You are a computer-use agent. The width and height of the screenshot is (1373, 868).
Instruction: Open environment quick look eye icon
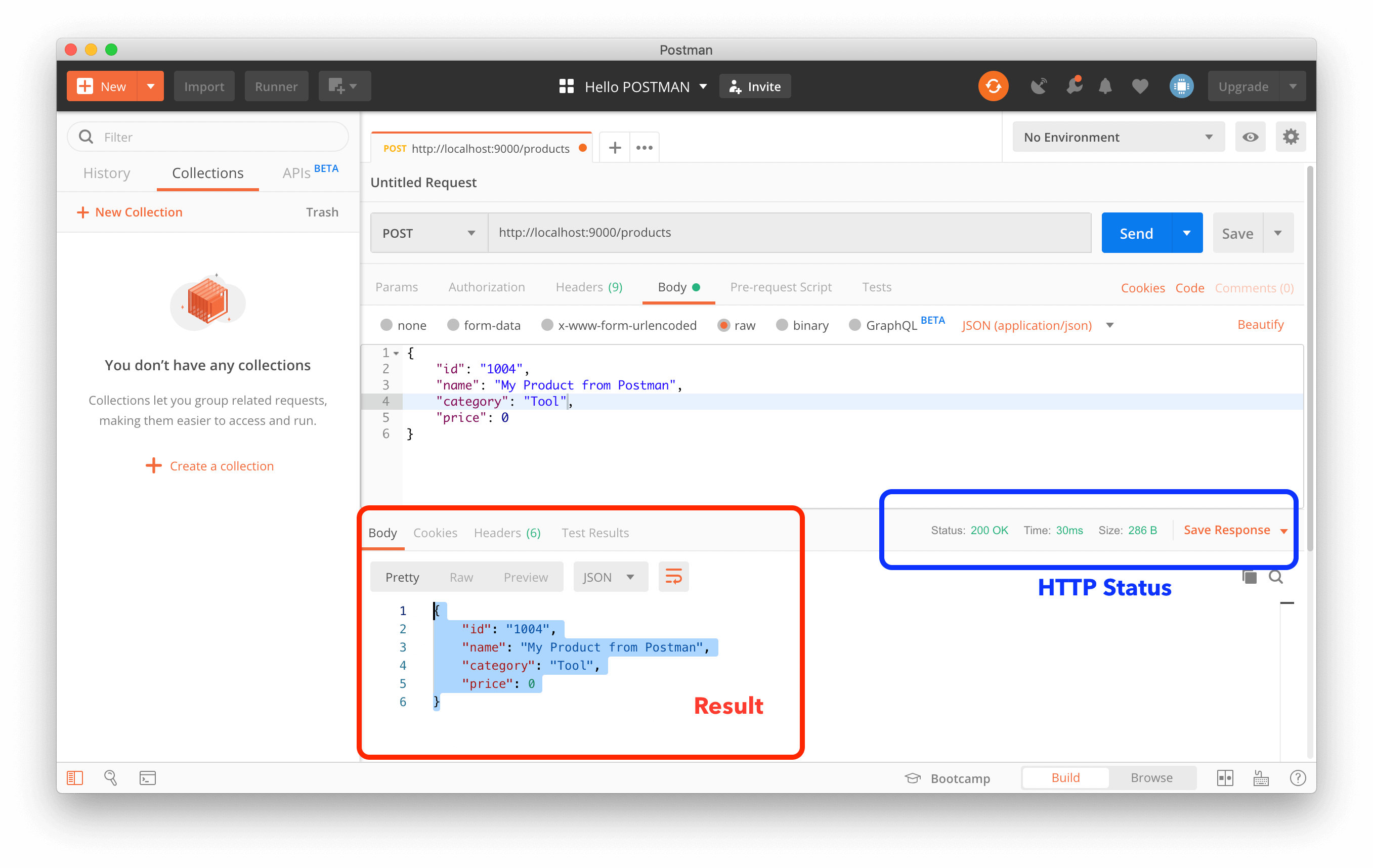click(1250, 137)
